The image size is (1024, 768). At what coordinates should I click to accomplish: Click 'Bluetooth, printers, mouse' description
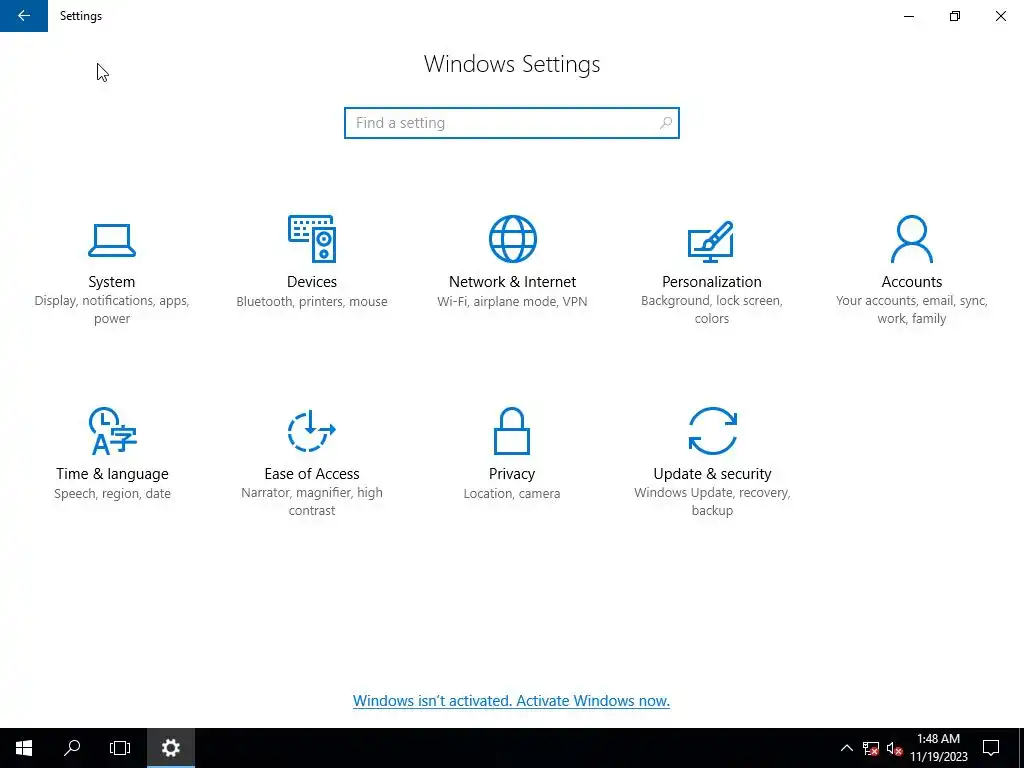(312, 302)
